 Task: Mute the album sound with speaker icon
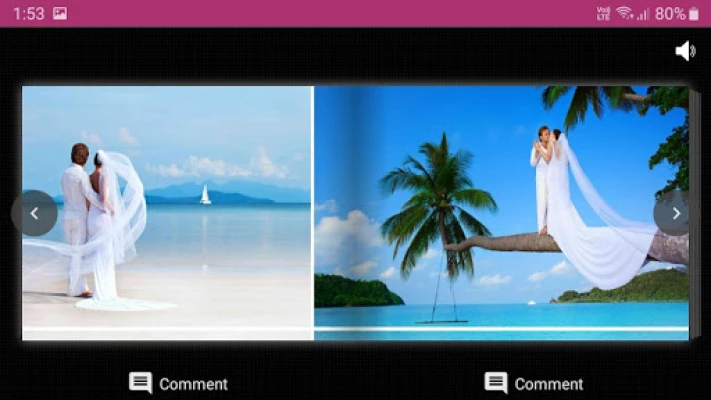685,51
